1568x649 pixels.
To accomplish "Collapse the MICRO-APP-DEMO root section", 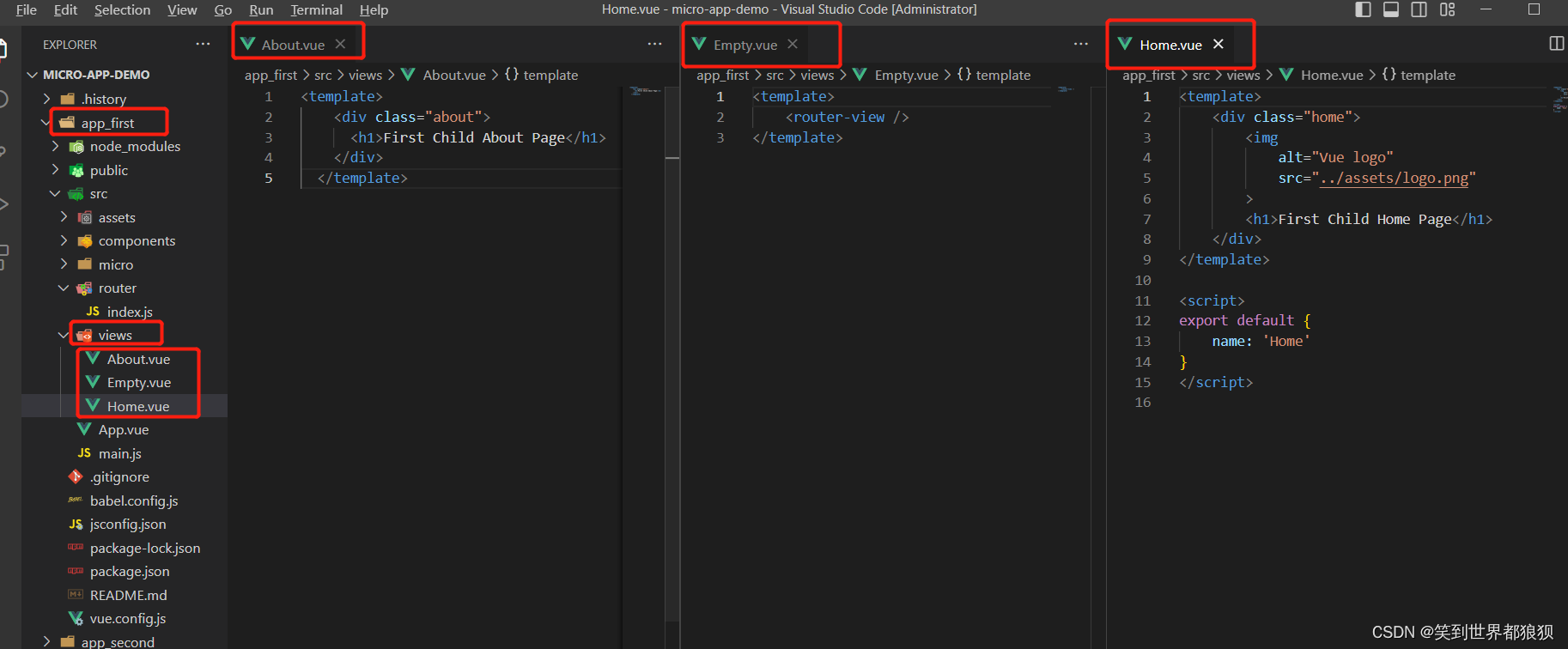I will (x=33, y=75).
